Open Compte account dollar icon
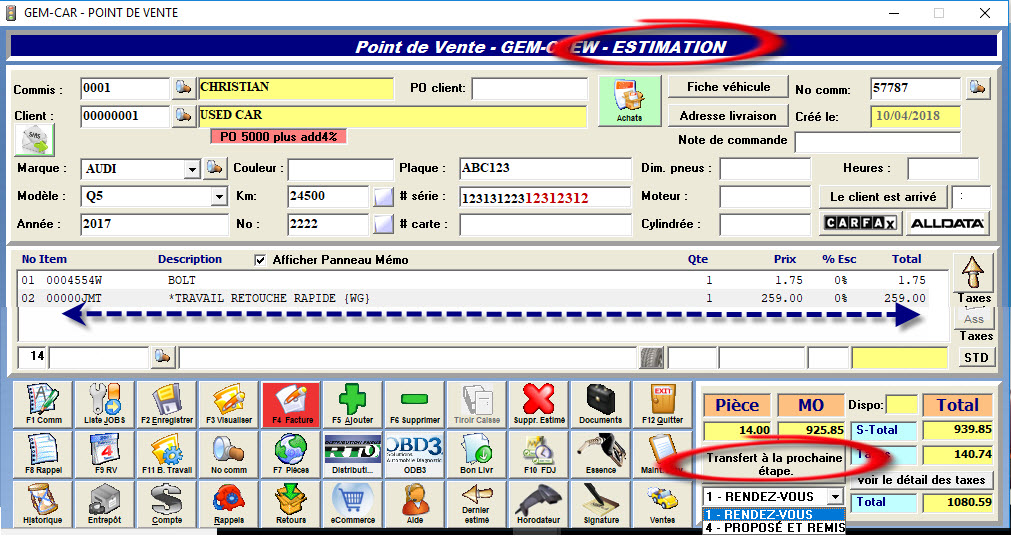This screenshot has height=540, width=1011. pos(166,505)
